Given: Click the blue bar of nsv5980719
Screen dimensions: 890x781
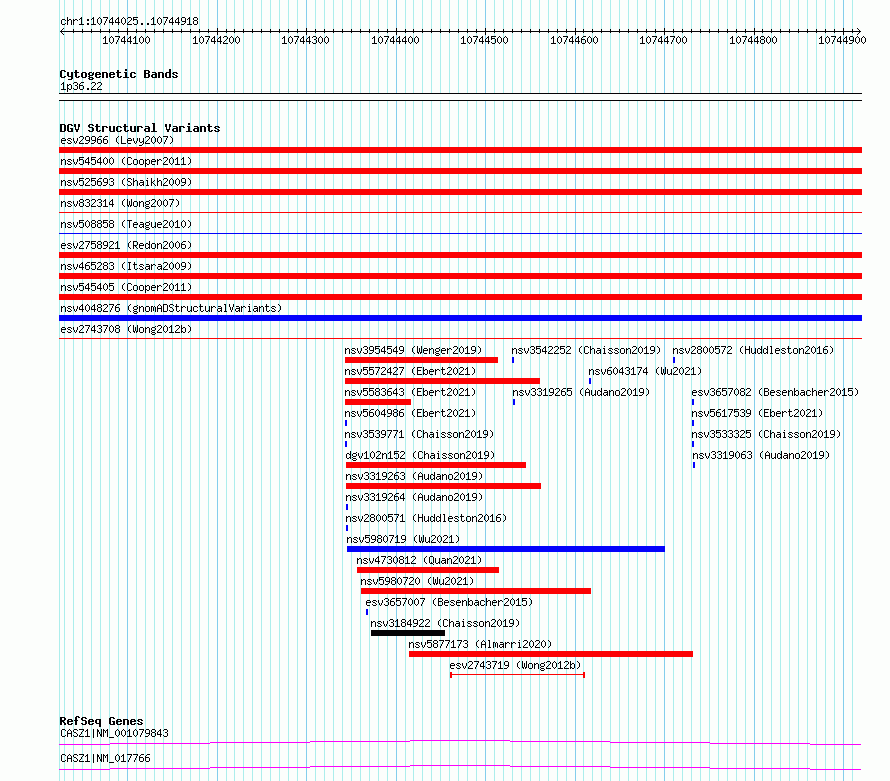Looking at the screenshot, I should pyautogui.click(x=506, y=549).
